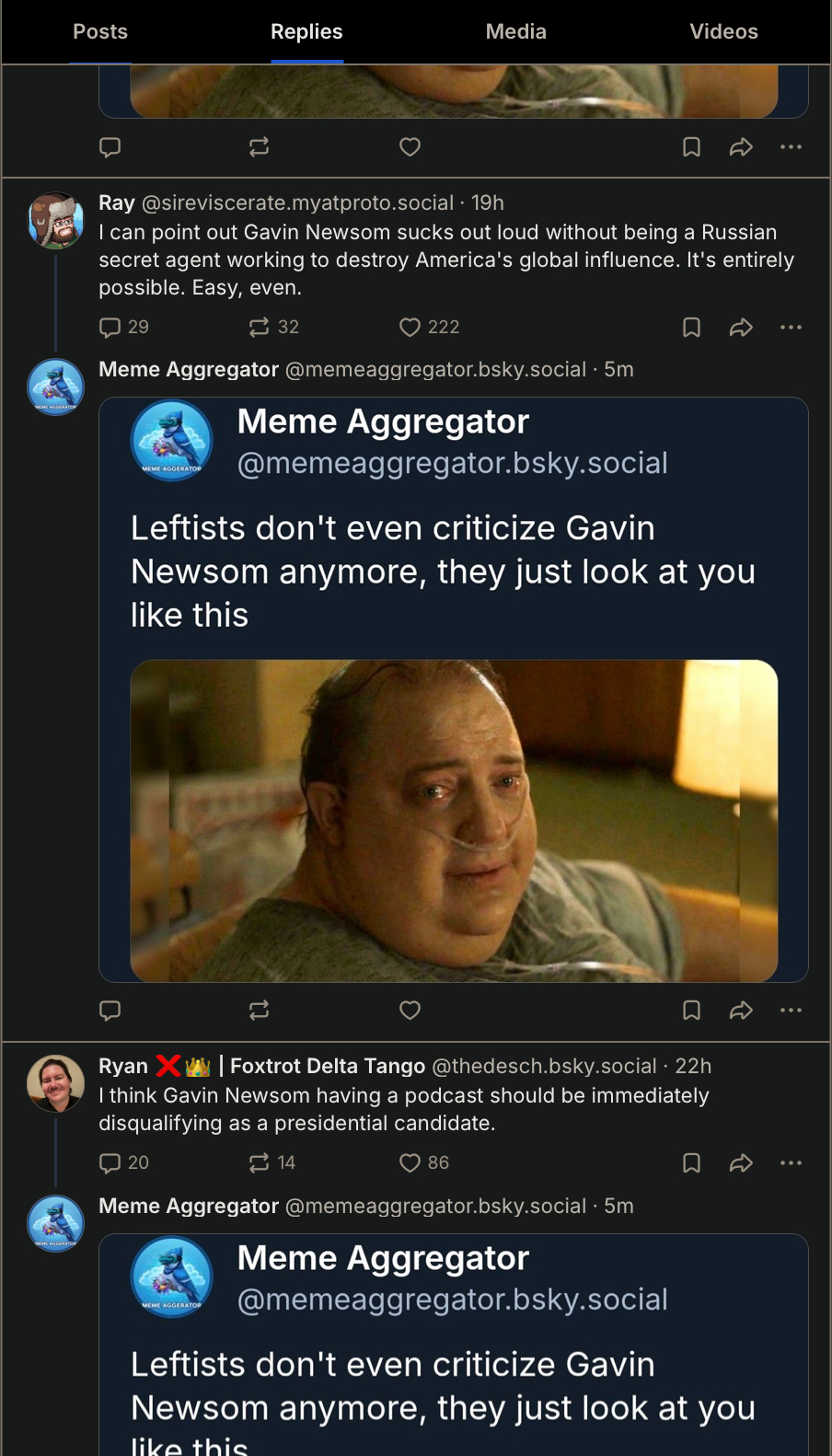Screen dimensions: 832x1456
Task: Like Ray's post with 222 likes
Action: [410, 328]
